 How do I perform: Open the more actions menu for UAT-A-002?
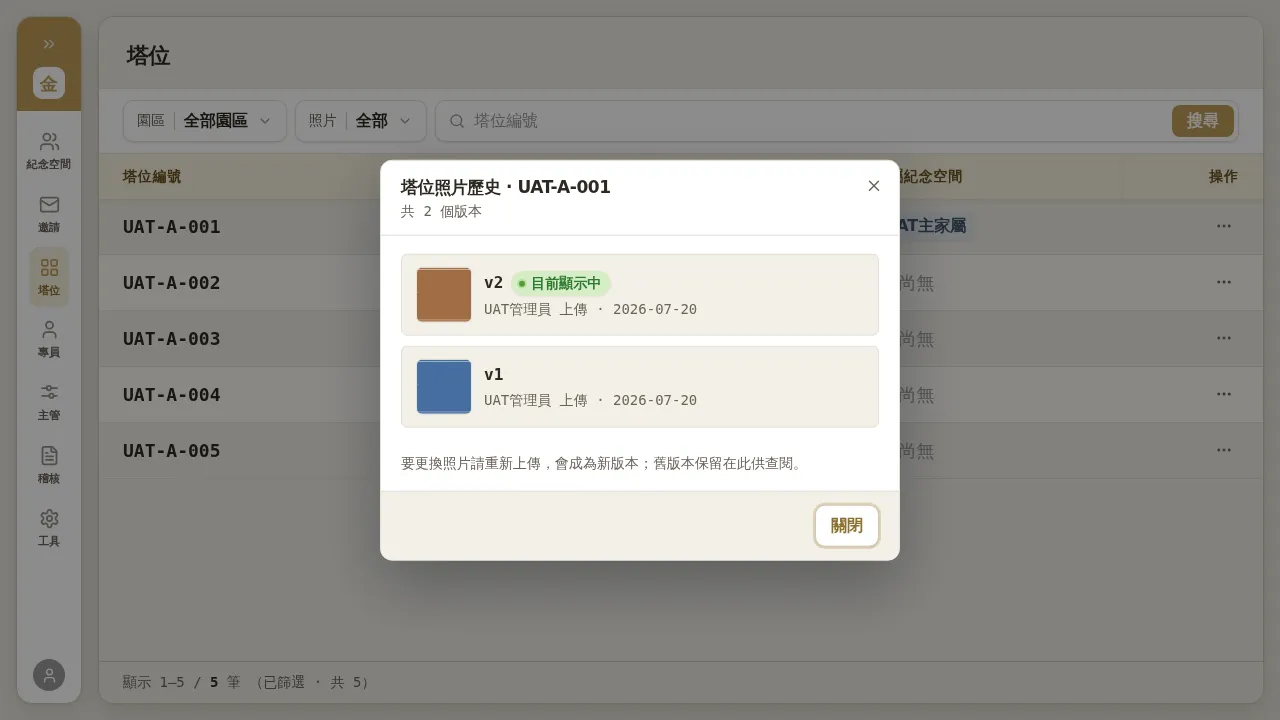pyautogui.click(x=1224, y=282)
